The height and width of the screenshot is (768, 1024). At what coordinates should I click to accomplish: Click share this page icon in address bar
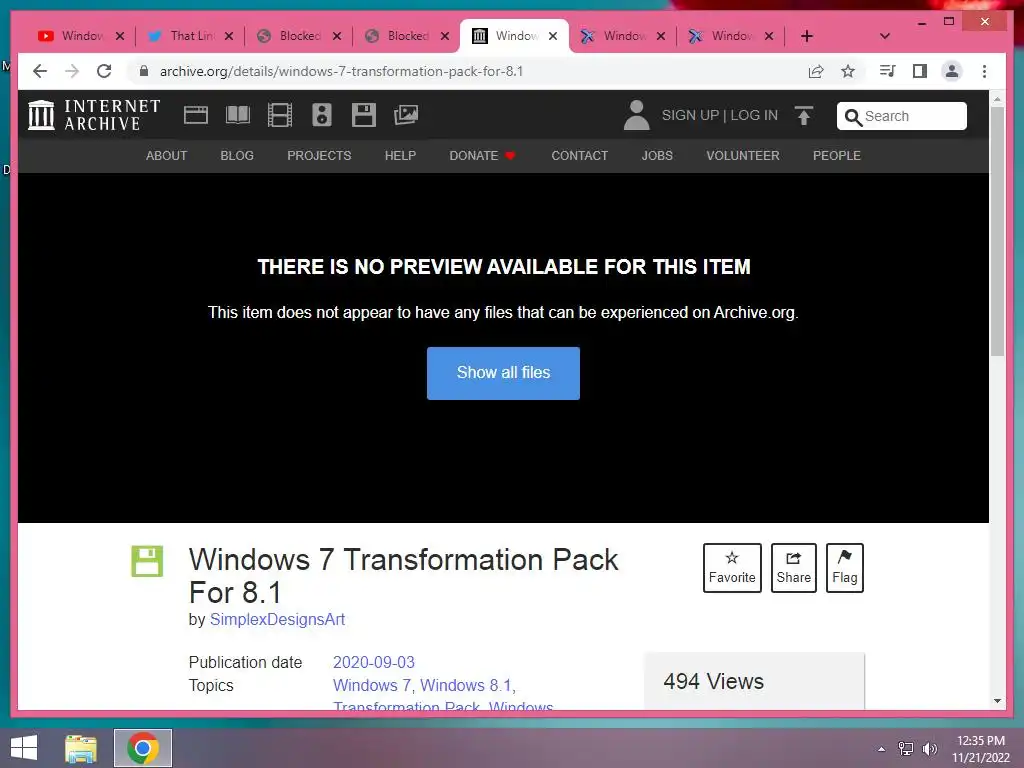(x=816, y=71)
